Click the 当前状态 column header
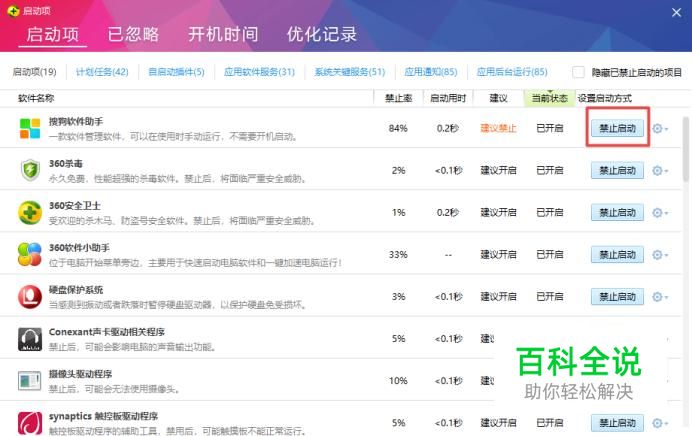Screen dimensions: 692x436 click(x=549, y=98)
